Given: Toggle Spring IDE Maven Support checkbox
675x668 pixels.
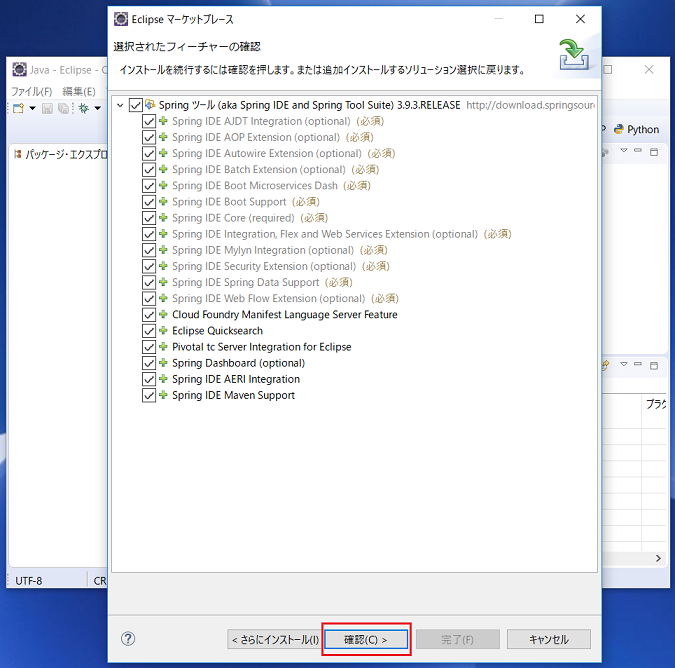Looking at the screenshot, I should (x=149, y=396).
